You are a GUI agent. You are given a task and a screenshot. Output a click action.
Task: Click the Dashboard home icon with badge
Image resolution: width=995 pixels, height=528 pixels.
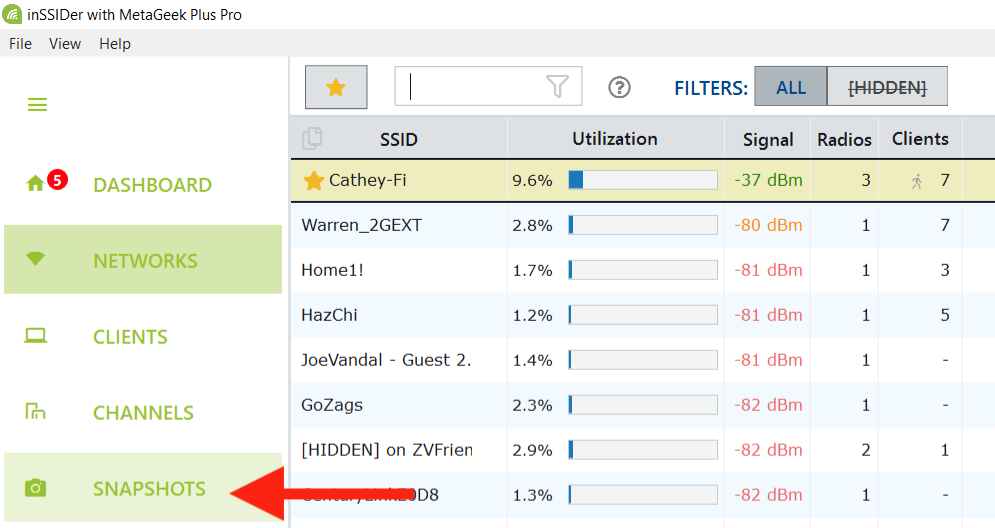click(x=46, y=182)
